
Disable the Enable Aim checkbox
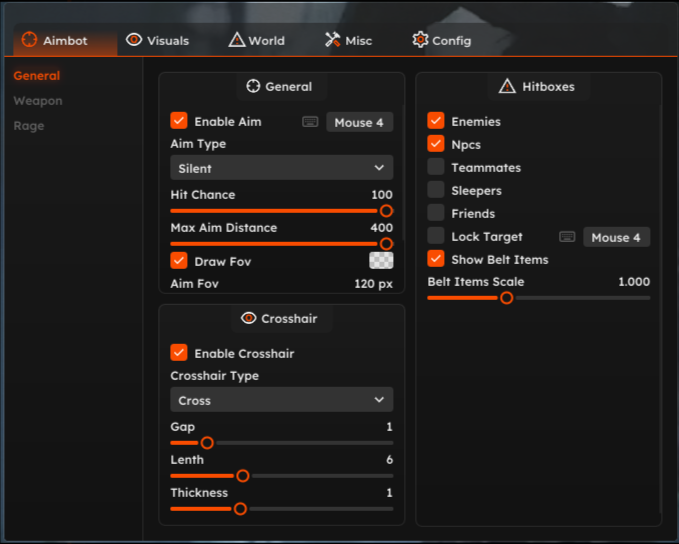coord(179,121)
